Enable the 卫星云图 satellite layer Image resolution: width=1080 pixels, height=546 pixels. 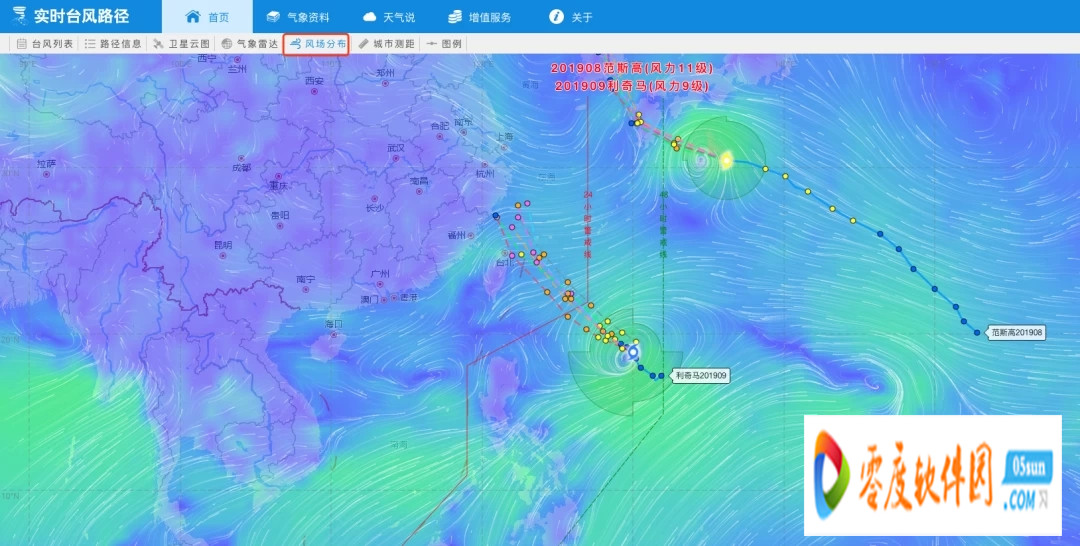181,44
